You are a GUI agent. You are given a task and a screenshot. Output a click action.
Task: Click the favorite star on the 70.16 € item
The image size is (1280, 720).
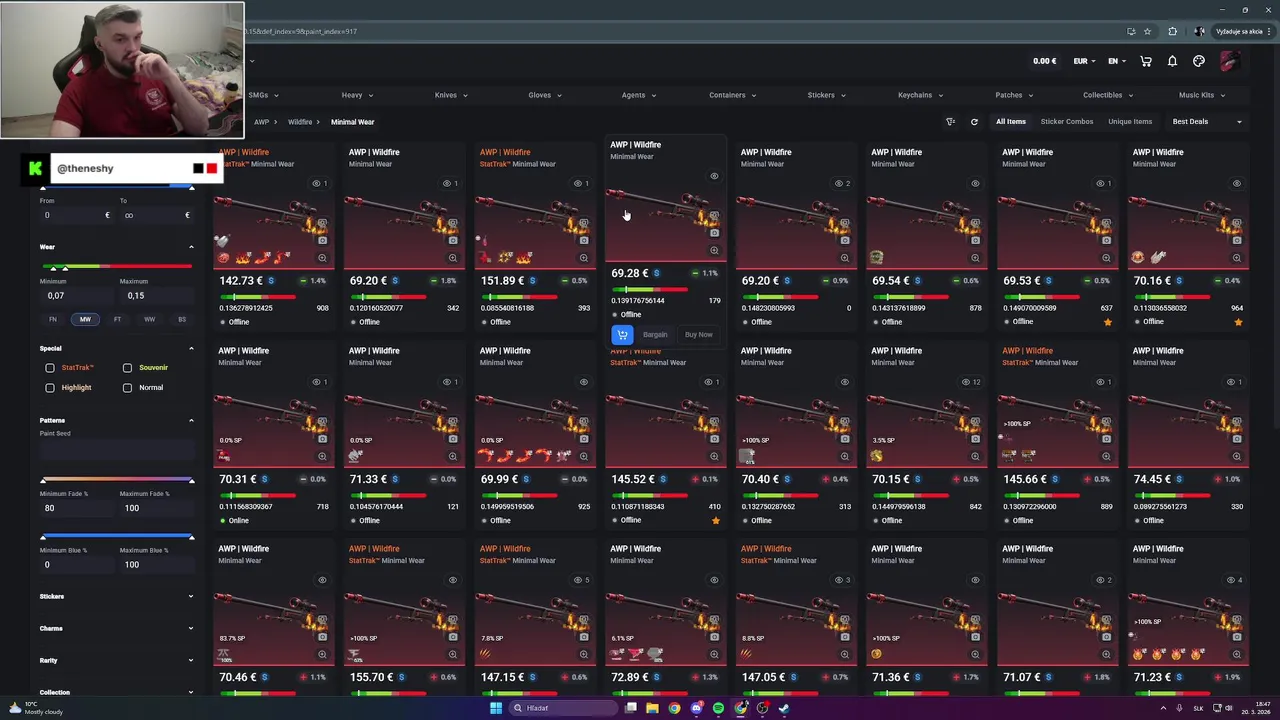coord(1238,322)
